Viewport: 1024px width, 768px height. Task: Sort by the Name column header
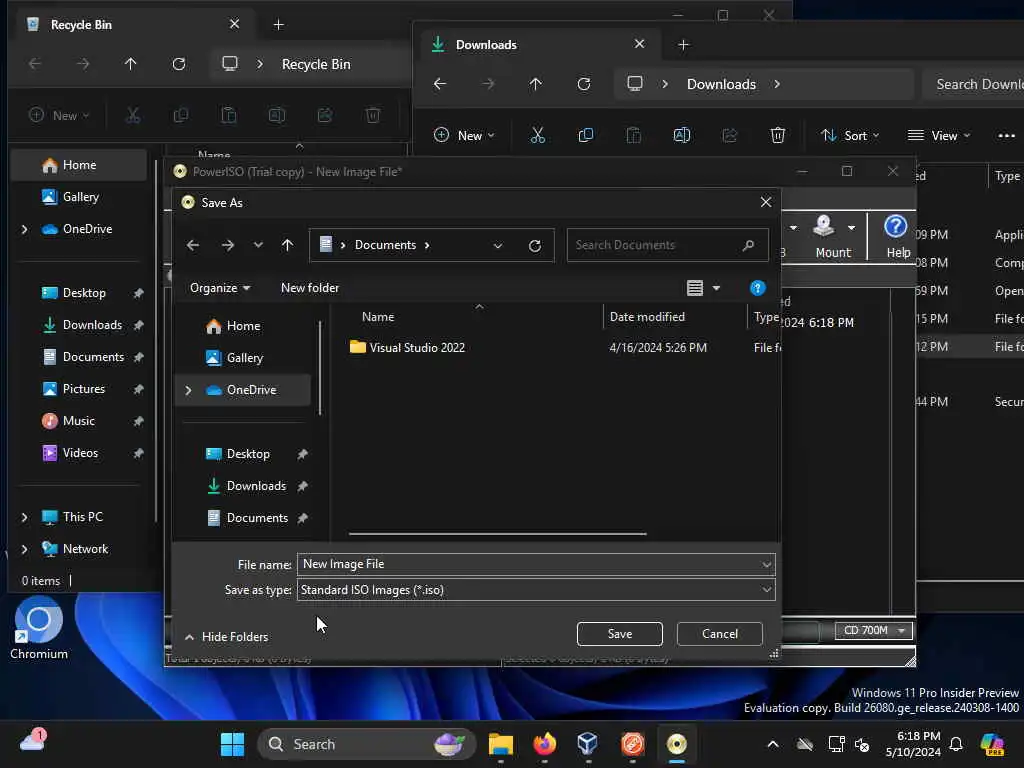pos(378,317)
